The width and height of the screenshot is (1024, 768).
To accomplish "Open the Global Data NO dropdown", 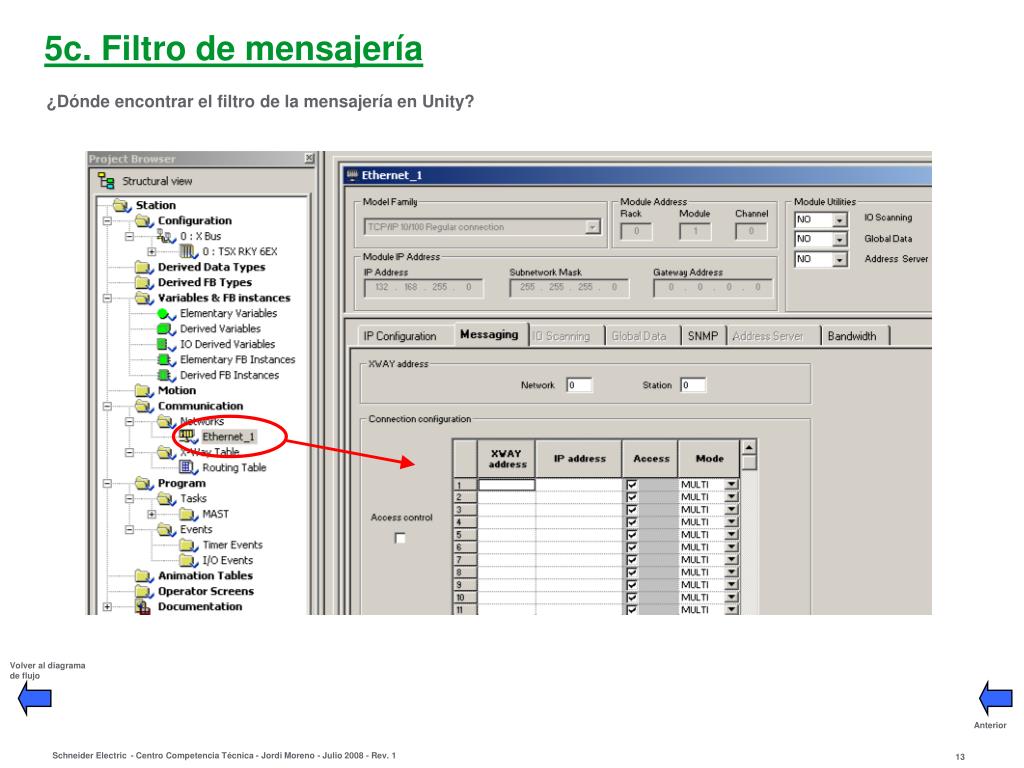I will [840, 240].
